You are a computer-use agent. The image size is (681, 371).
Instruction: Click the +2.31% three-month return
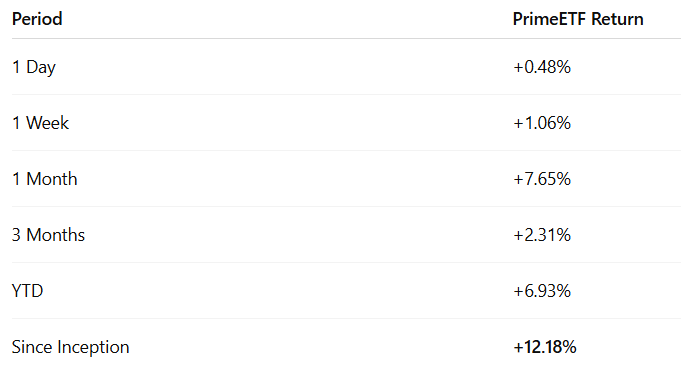point(542,235)
